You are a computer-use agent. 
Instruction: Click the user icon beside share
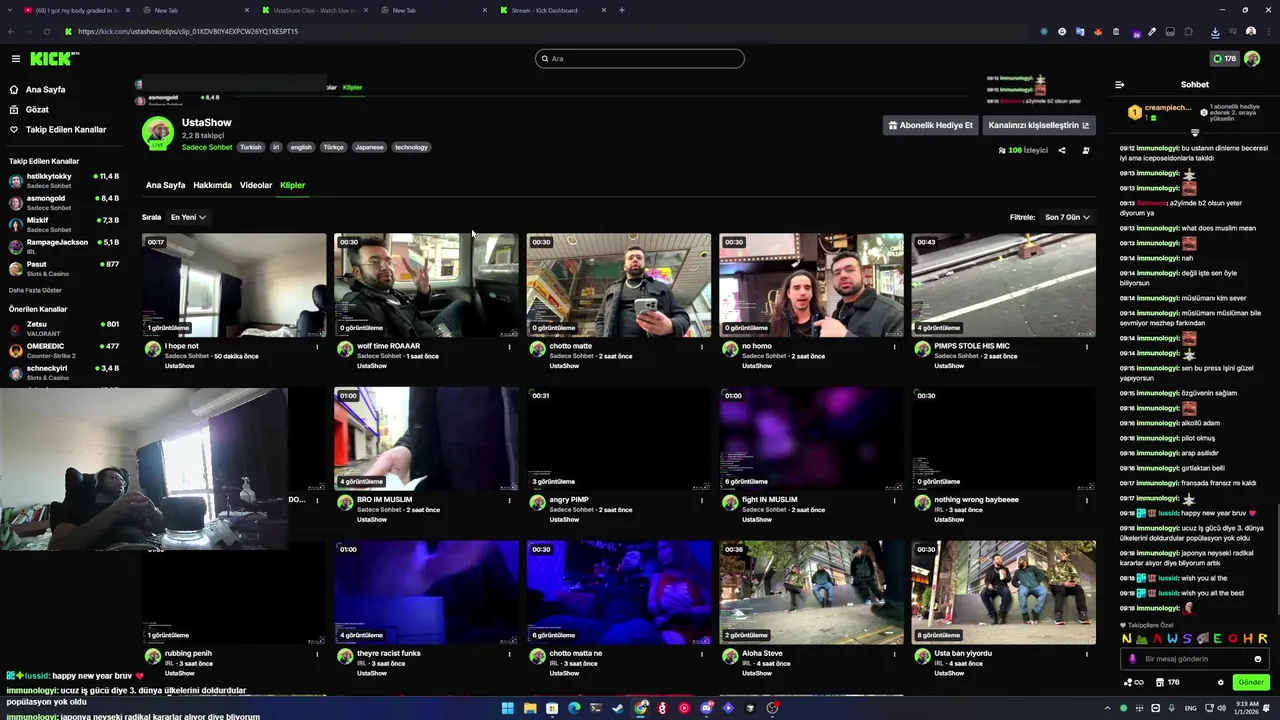(1086, 151)
